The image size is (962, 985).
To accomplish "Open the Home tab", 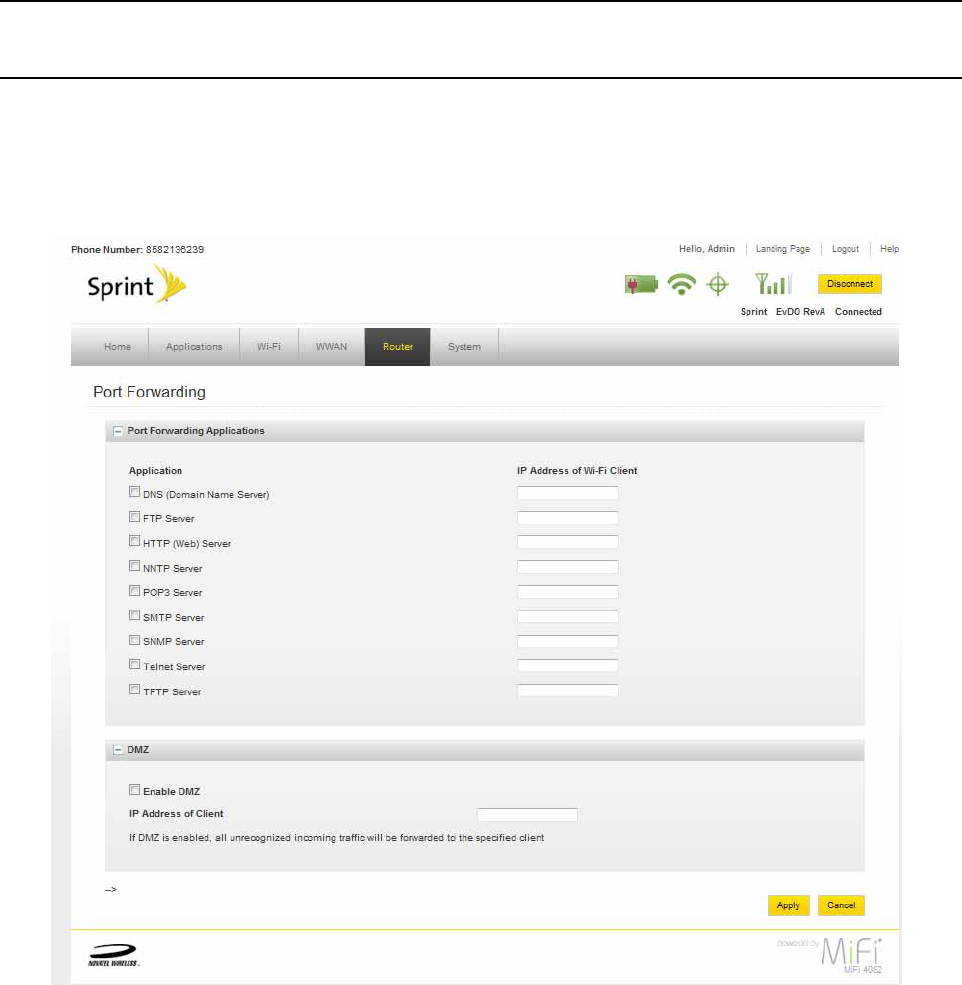I will (x=118, y=347).
